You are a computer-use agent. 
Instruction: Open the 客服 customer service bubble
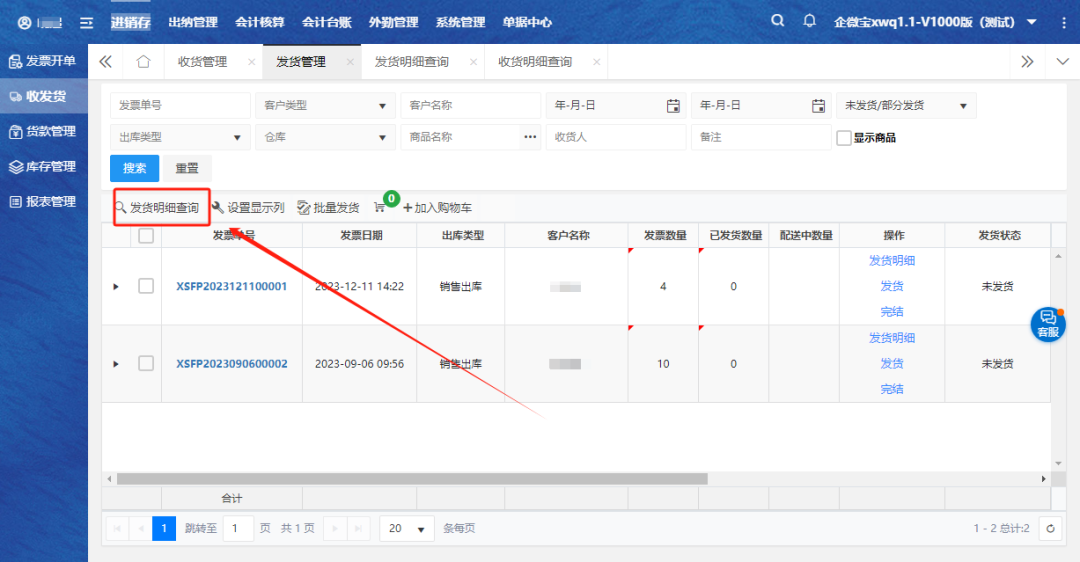(1047, 324)
